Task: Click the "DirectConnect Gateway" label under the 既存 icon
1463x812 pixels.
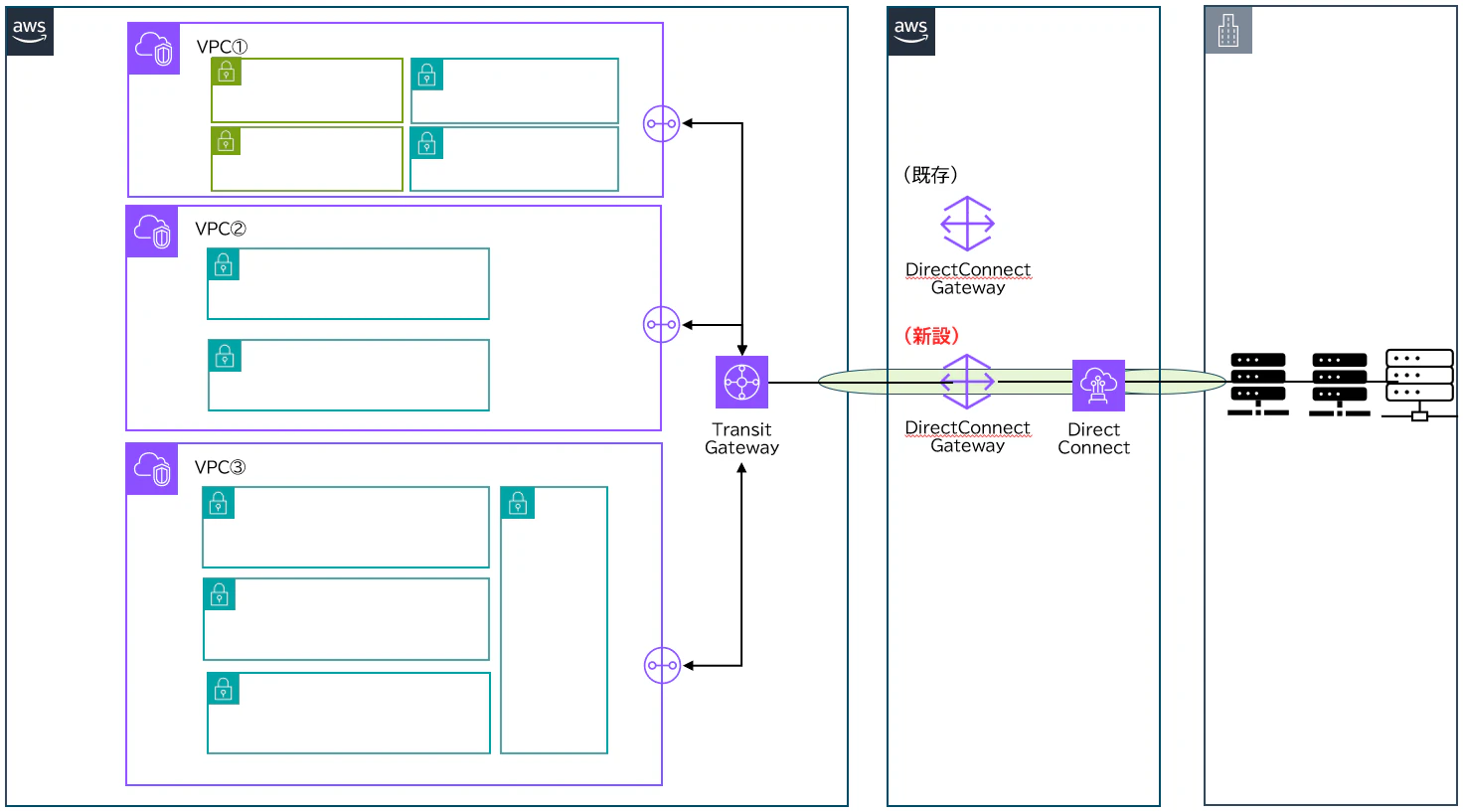Action: (x=968, y=278)
